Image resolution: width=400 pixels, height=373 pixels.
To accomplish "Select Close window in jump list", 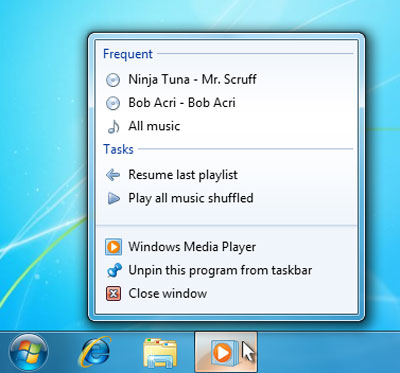I will (x=226, y=294).
